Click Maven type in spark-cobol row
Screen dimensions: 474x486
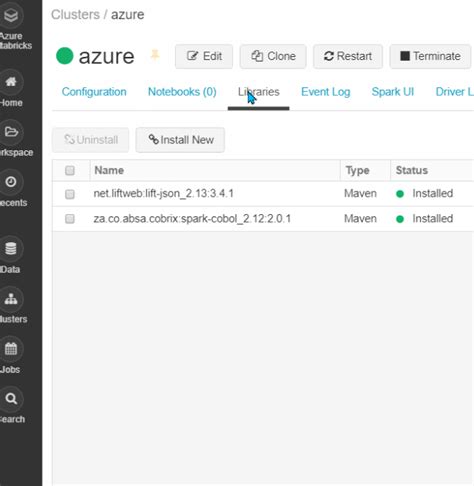point(360,219)
